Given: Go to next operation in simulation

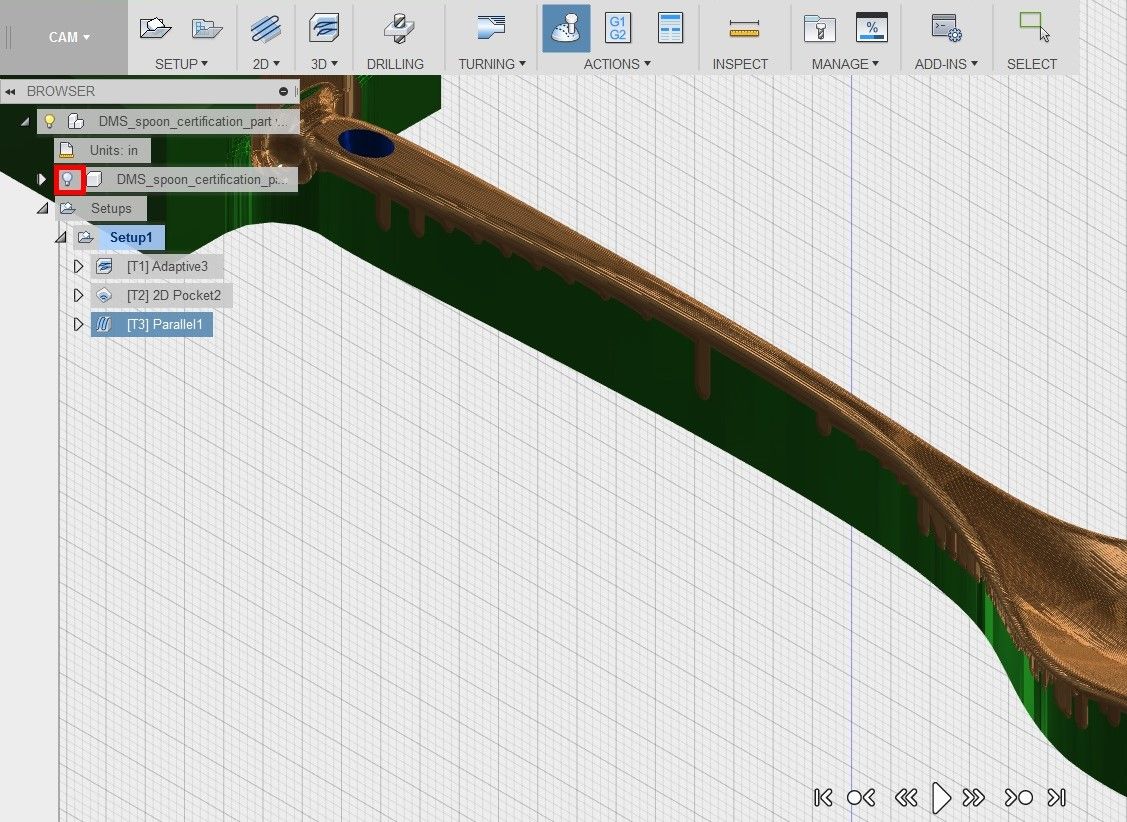Looking at the screenshot, I should click(x=1019, y=798).
